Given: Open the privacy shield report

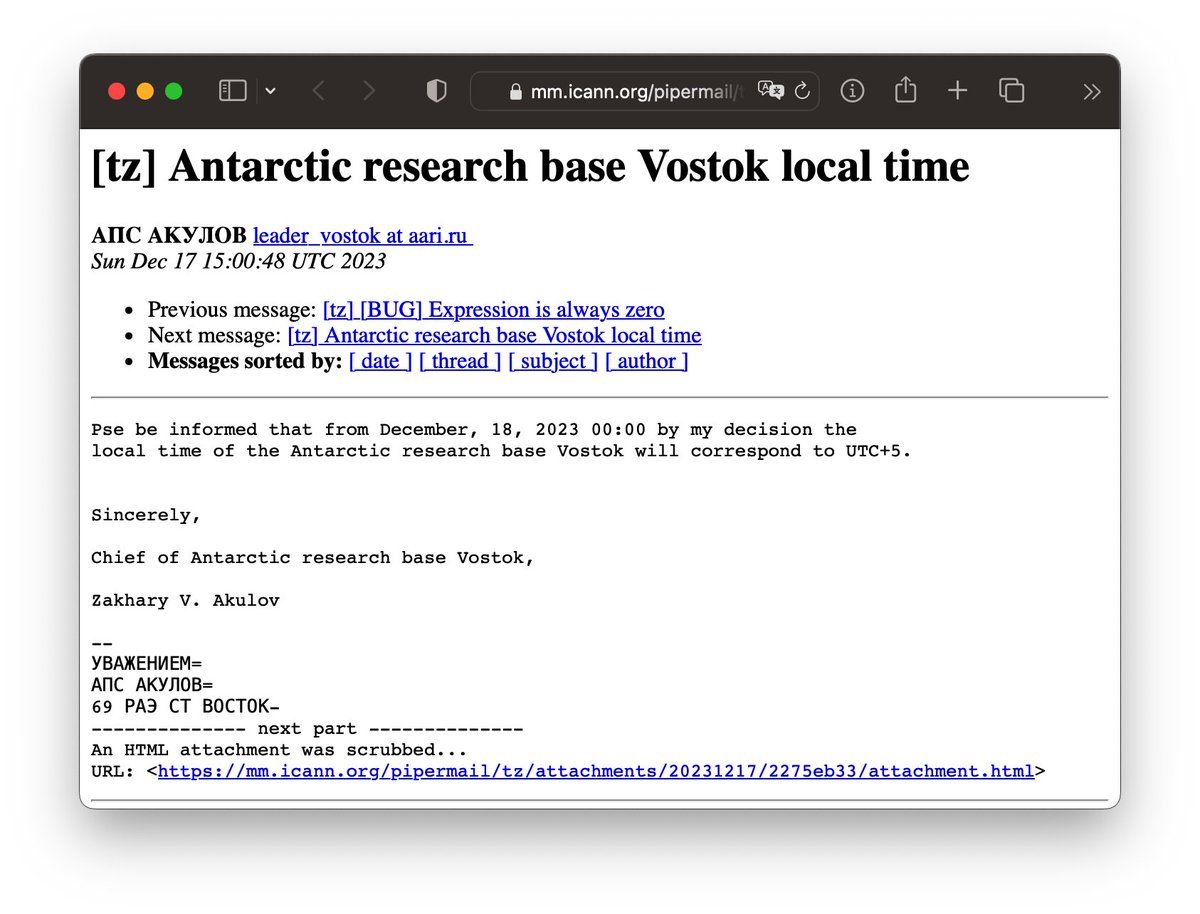Looking at the screenshot, I should coord(436,91).
